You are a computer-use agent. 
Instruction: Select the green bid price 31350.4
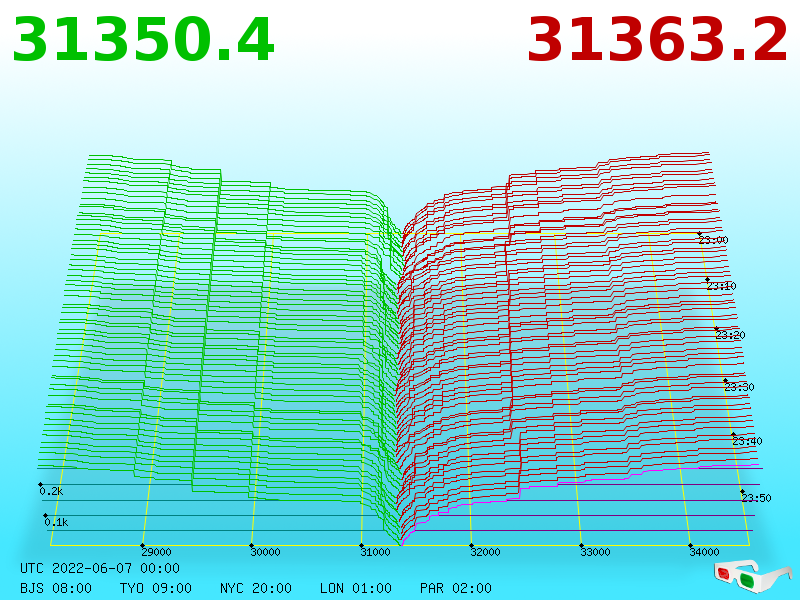pos(143,40)
